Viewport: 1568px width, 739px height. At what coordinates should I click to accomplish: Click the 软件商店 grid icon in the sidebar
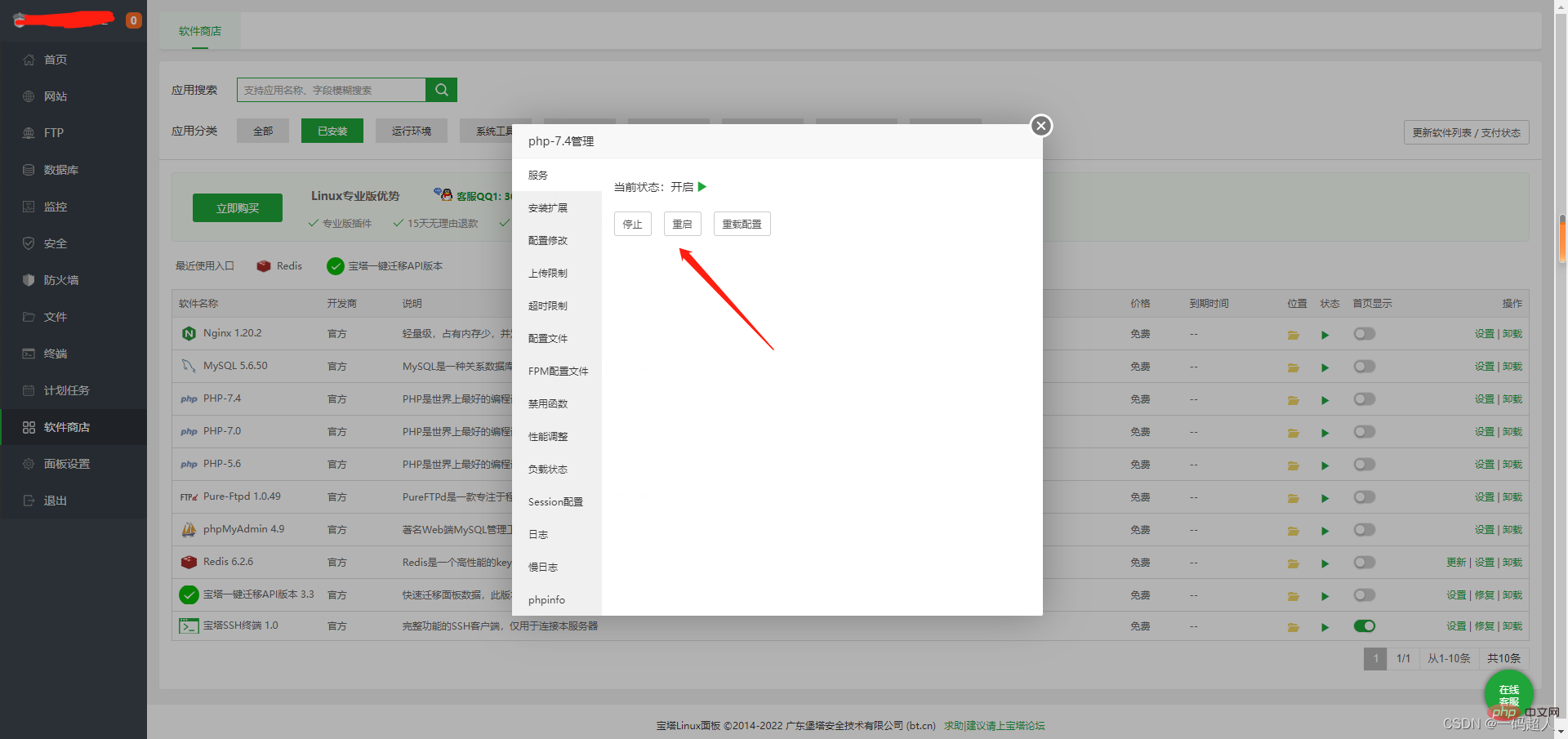click(x=29, y=427)
